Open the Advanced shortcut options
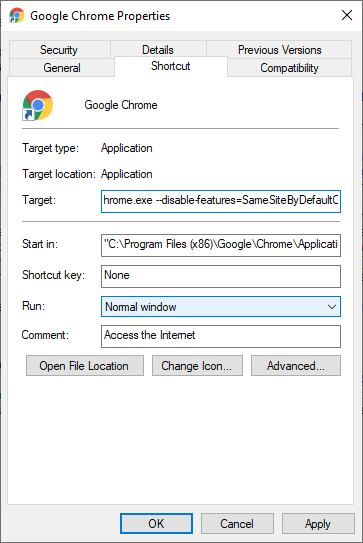363x543 pixels. 296,366
